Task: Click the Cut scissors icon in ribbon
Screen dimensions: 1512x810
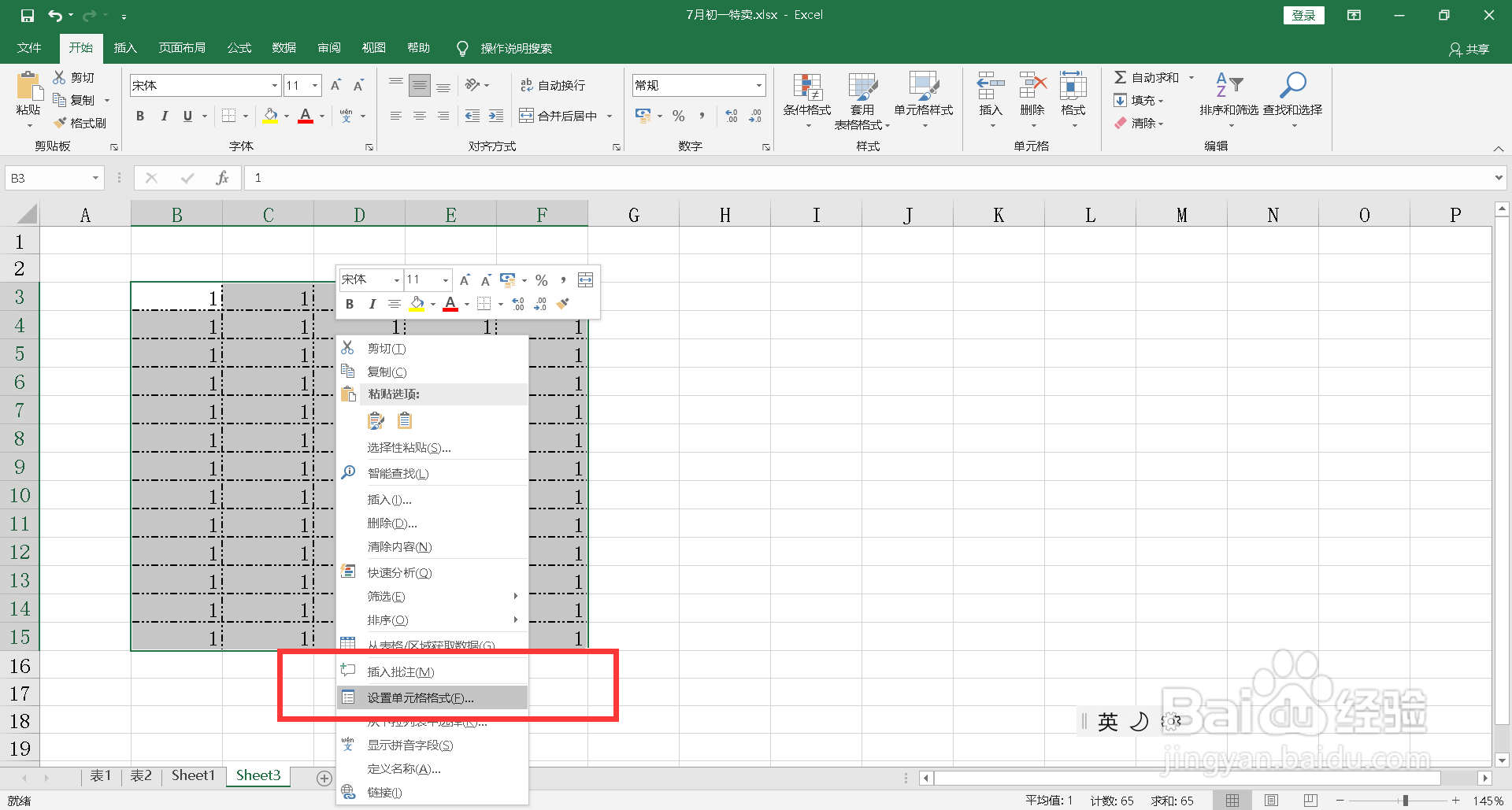Action: (59, 77)
